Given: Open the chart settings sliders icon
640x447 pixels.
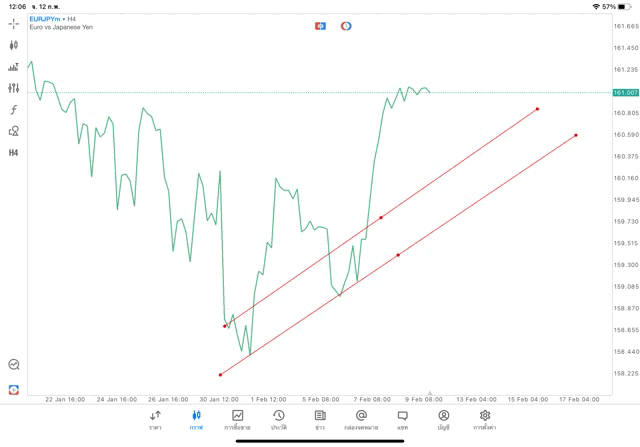Looking at the screenshot, I should 13,88.
